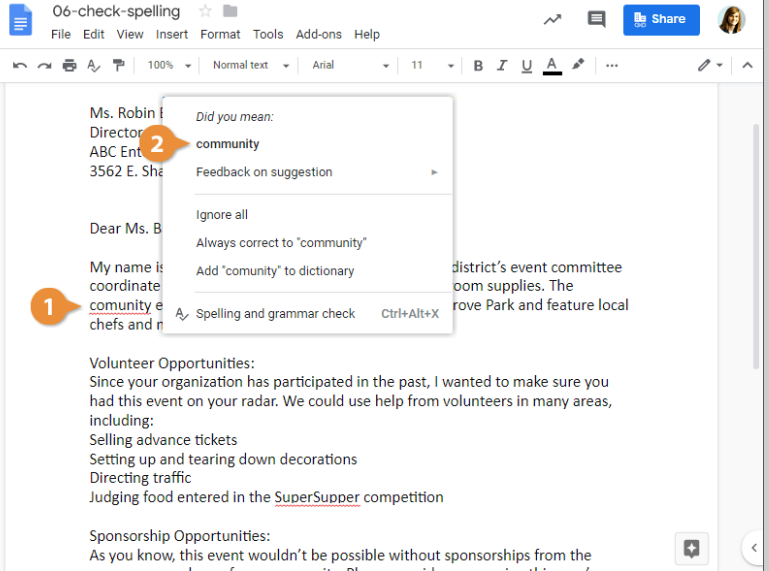
Task: Click the line Selling advance tickets
Action: [163, 440]
